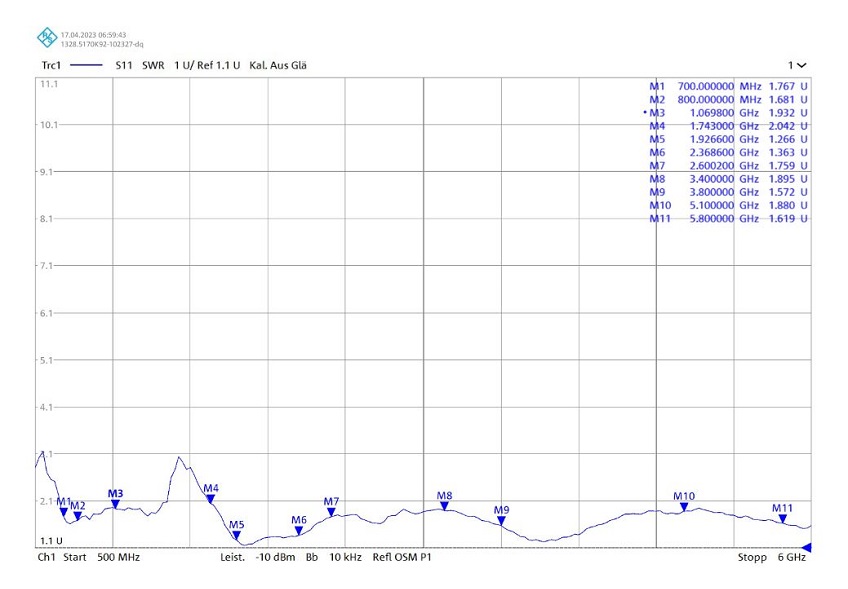Click the Leist. -10 dBm power setting
This screenshot has width=848, height=589.
click(x=257, y=557)
